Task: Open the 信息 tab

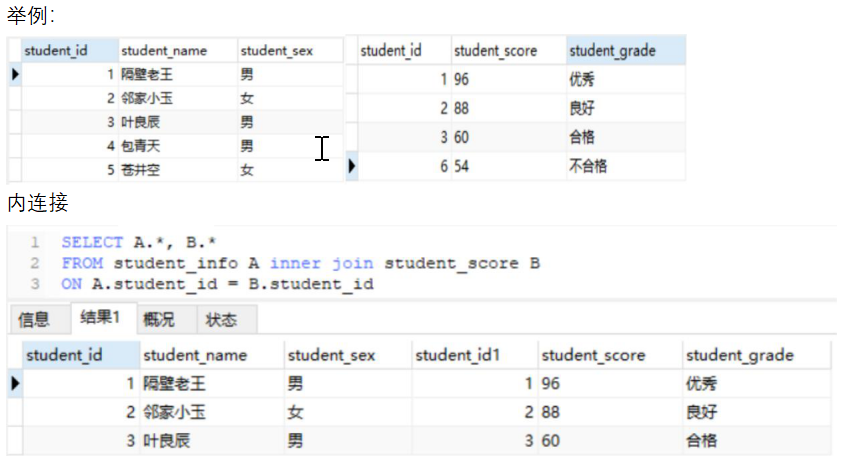Action: tap(34, 319)
